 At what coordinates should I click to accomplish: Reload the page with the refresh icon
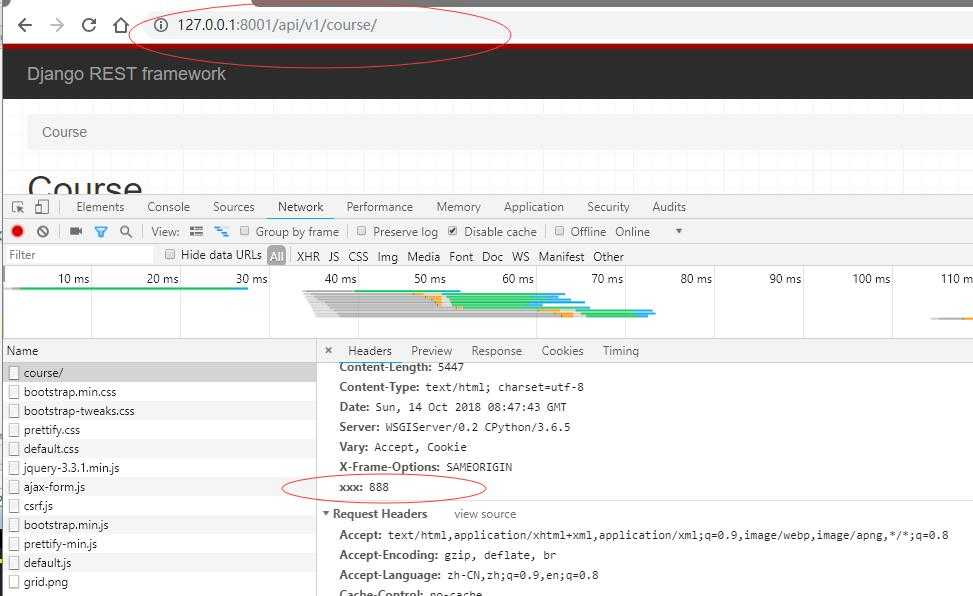click(89, 25)
